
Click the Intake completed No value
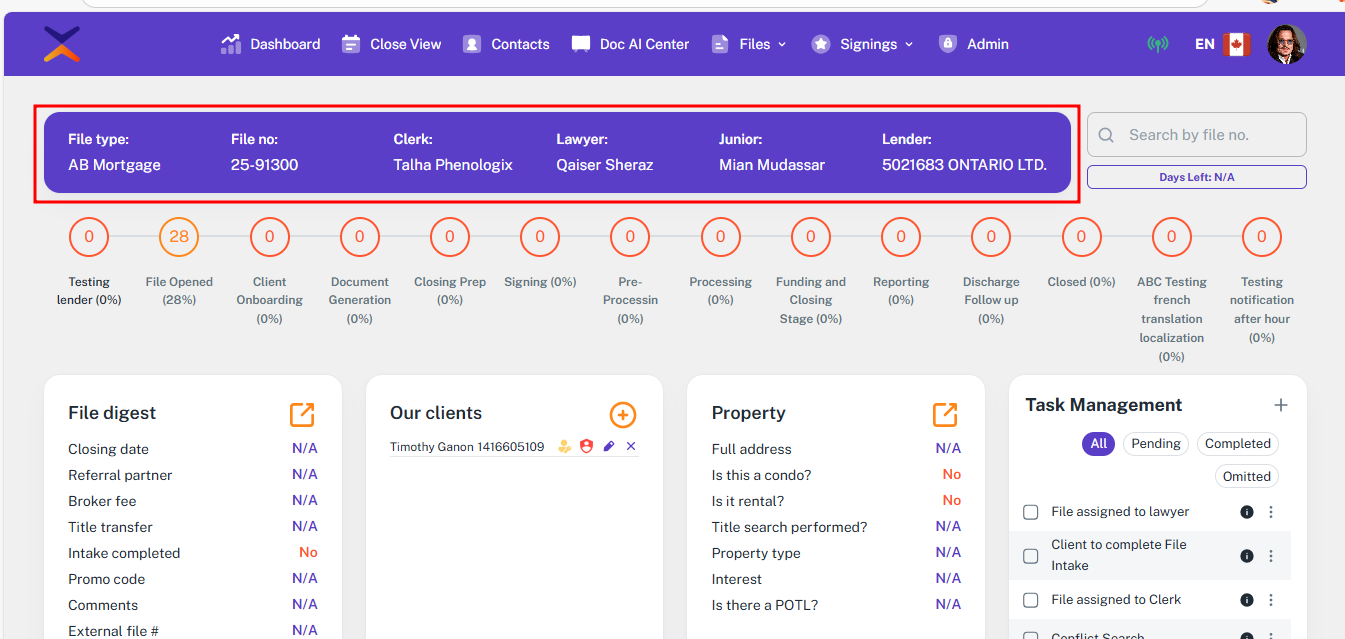click(x=308, y=553)
